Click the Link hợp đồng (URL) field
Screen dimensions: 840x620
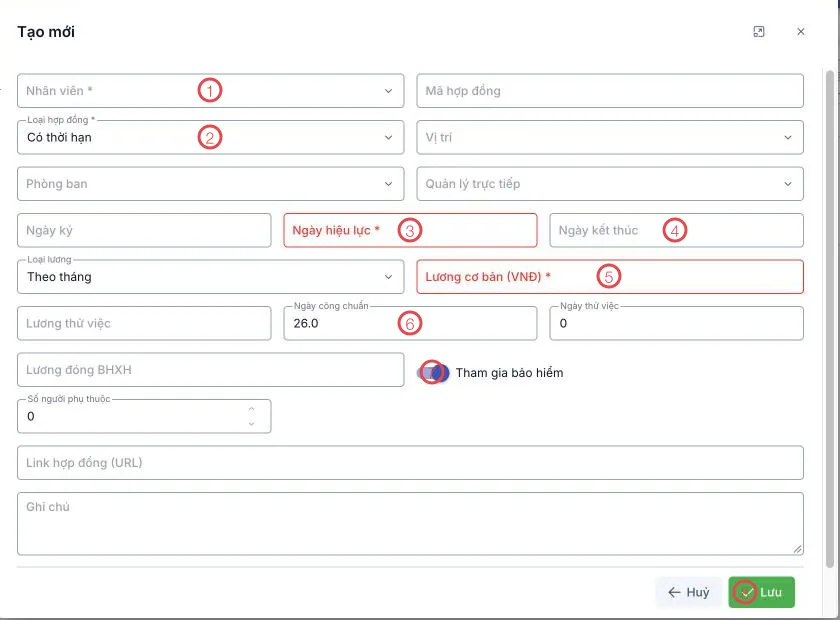410,462
